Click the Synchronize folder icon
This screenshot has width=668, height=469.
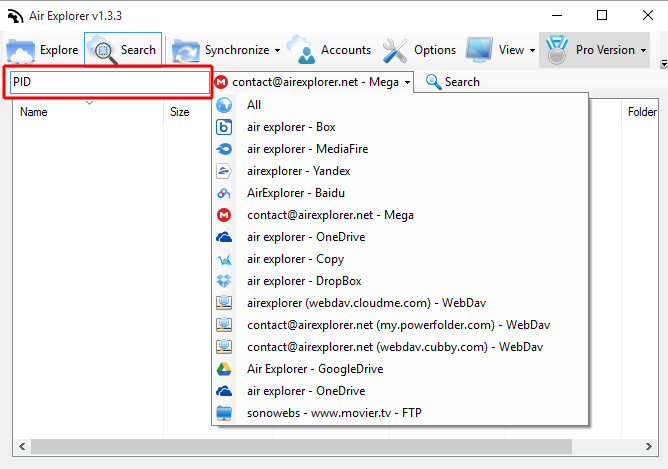tap(186, 51)
